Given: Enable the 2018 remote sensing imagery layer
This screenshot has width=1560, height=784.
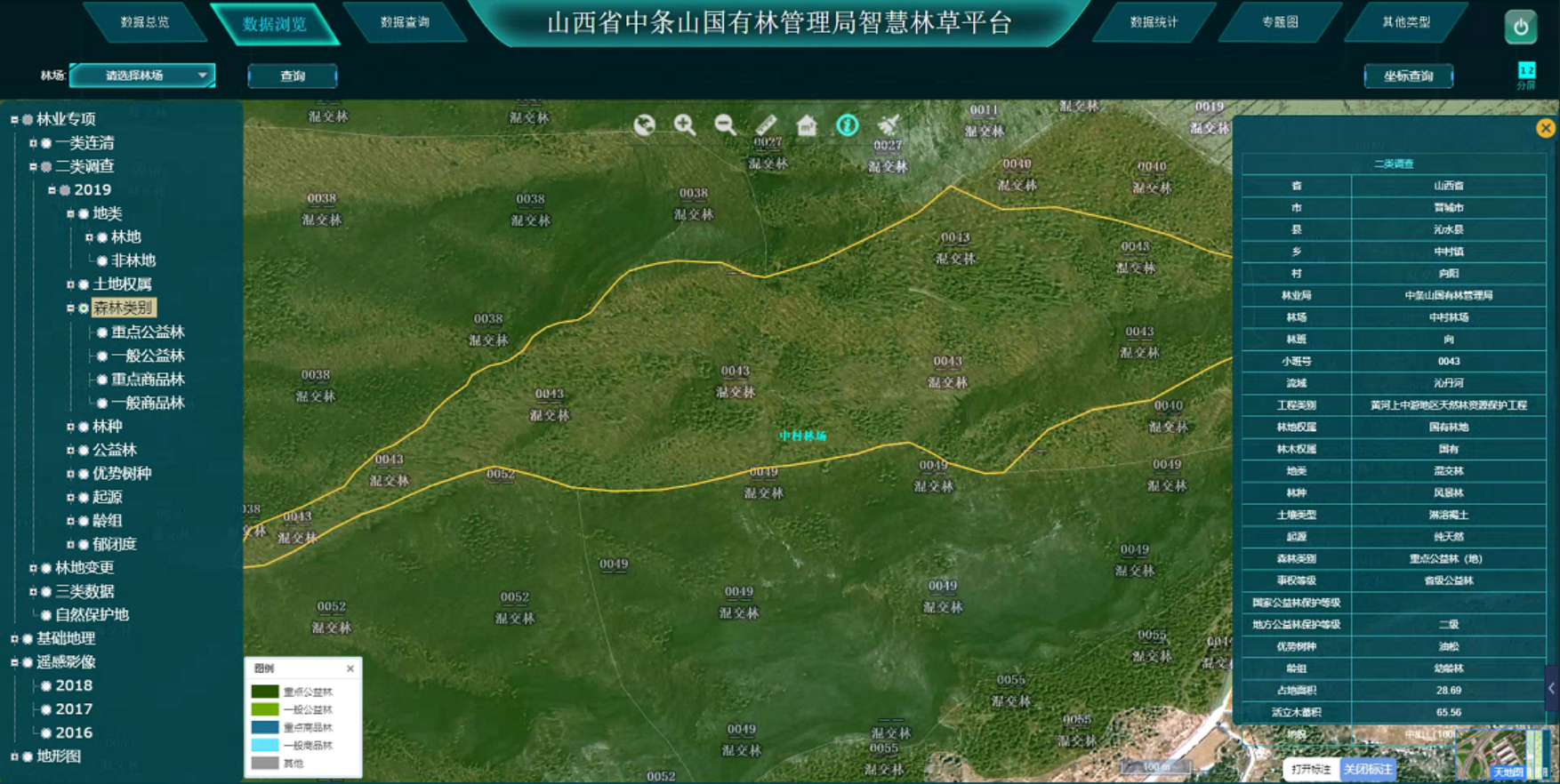Looking at the screenshot, I should click(x=46, y=686).
